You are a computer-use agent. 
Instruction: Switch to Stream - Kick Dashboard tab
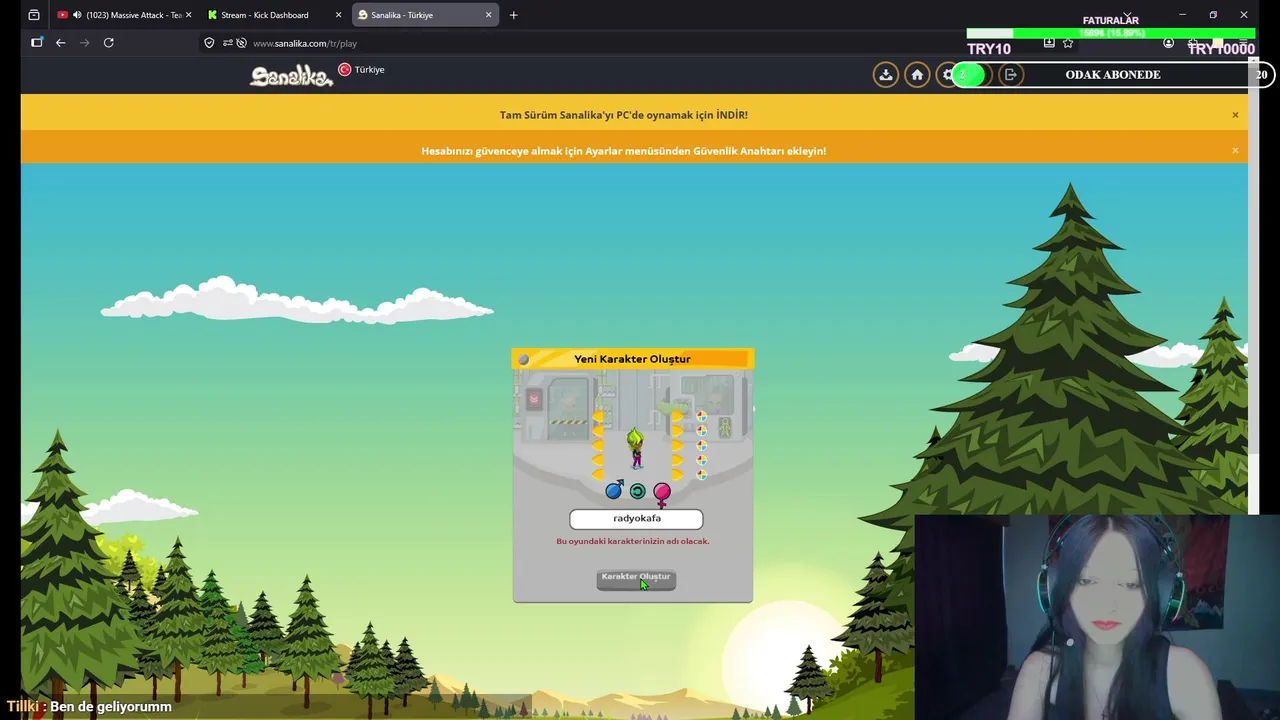pyautogui.click(x=273, y=15)
